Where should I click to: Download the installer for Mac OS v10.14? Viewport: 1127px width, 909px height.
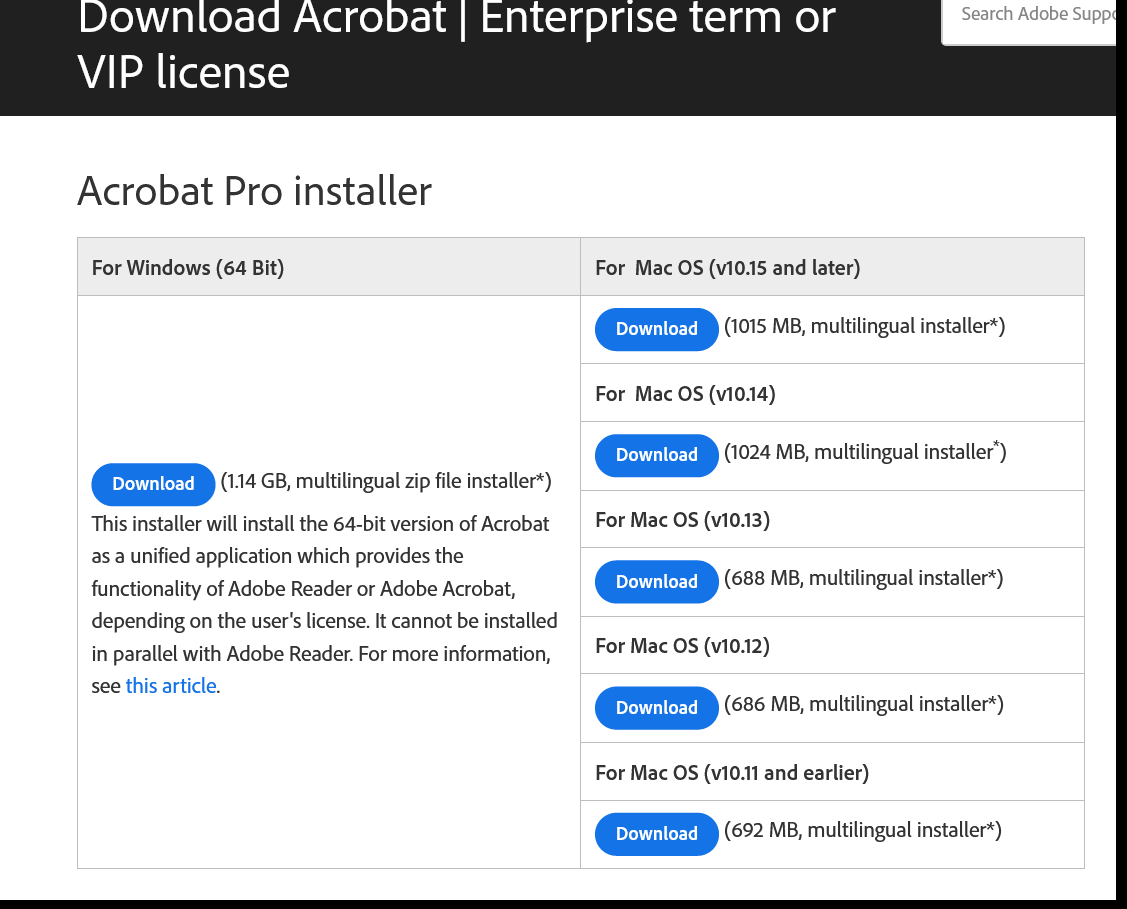click(656, 455)
